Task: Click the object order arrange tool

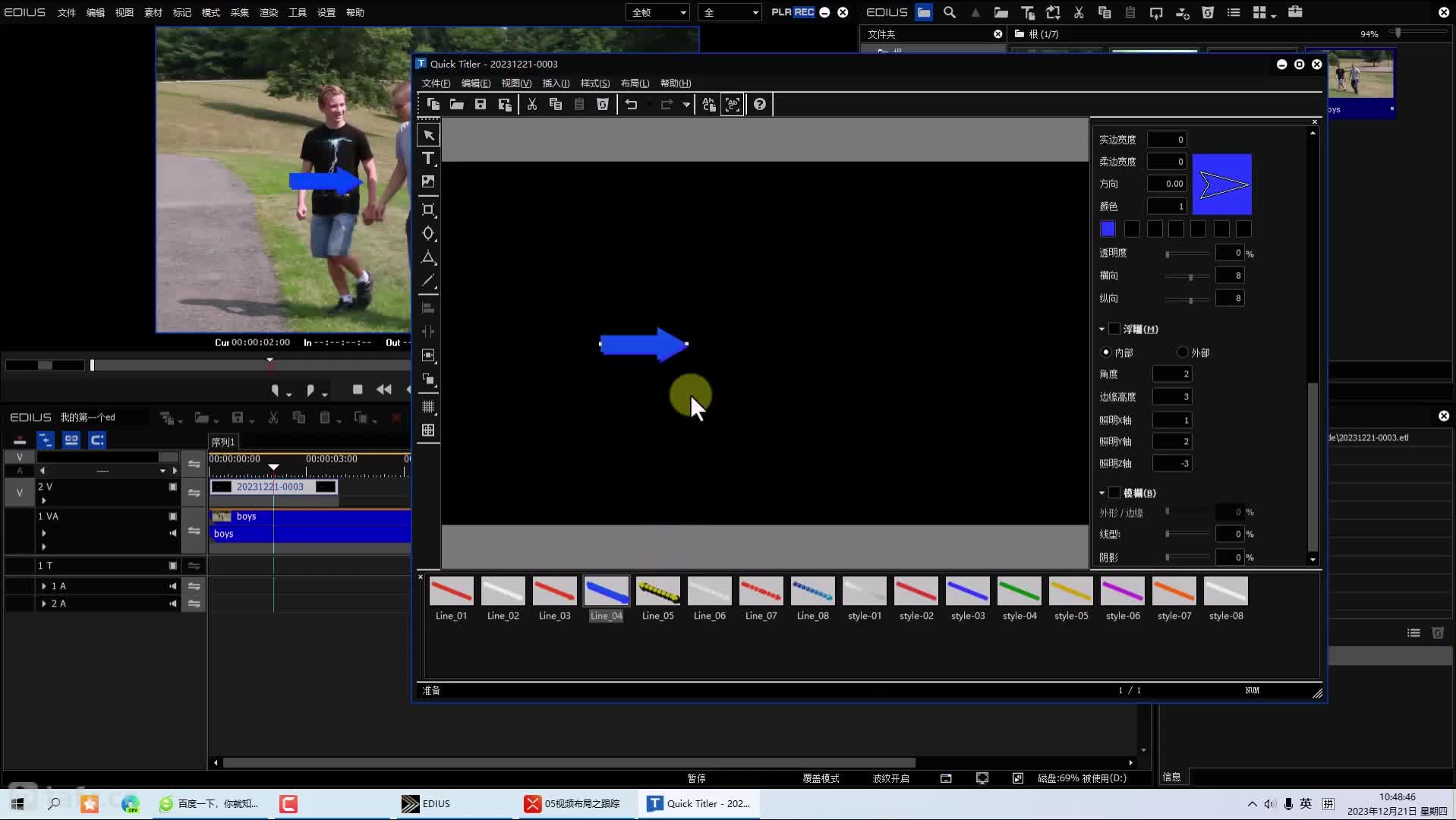Action: 428,379
